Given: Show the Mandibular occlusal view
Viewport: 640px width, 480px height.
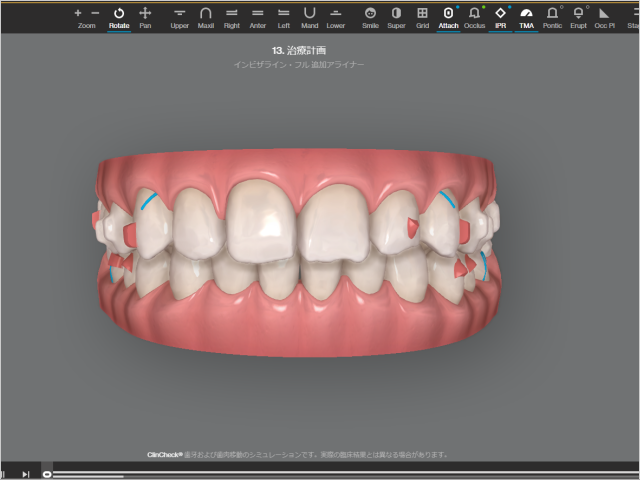Looking at the screenshot, I should [309, 16].
